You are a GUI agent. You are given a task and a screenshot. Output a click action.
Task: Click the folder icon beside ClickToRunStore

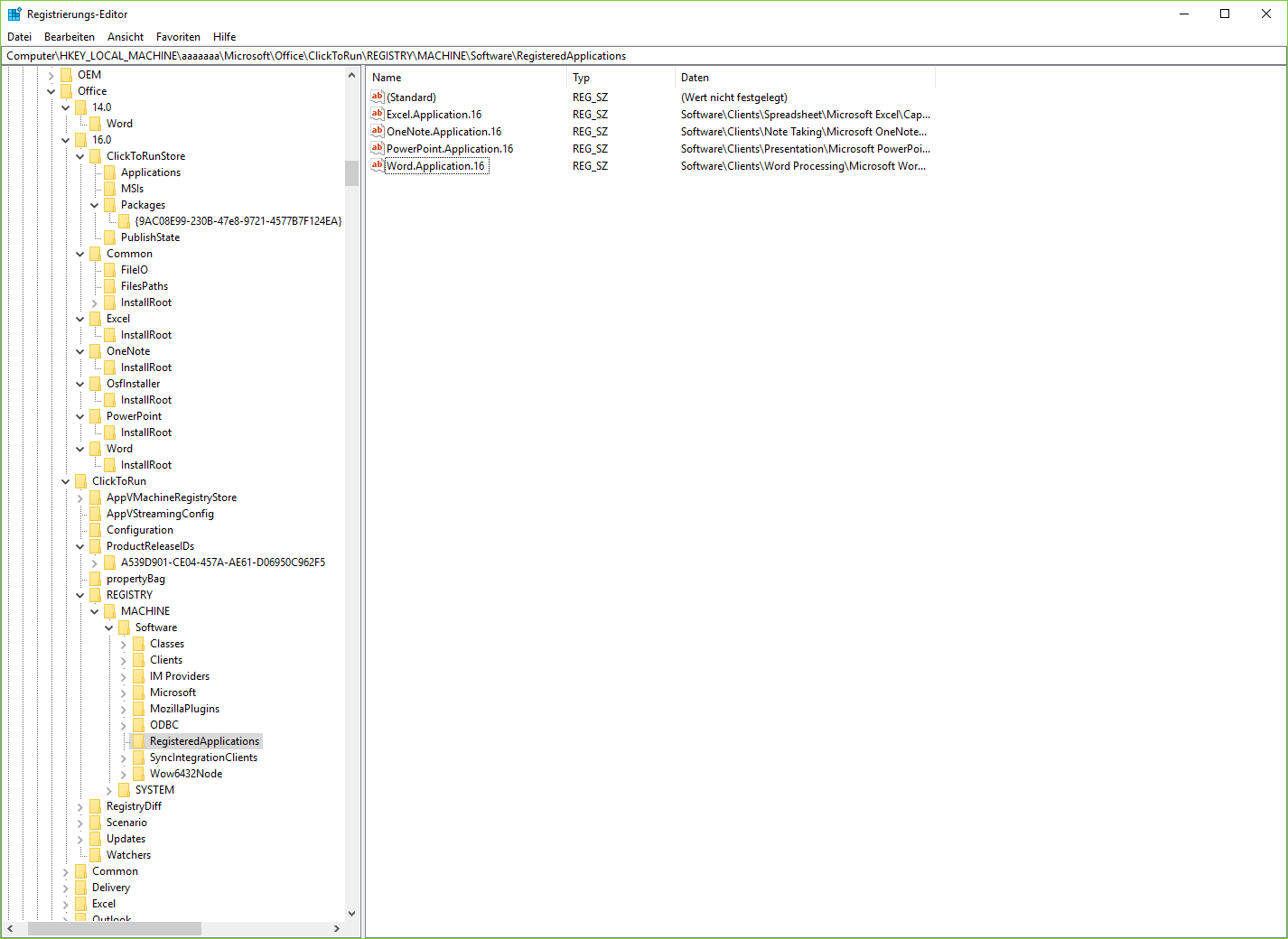95,156
